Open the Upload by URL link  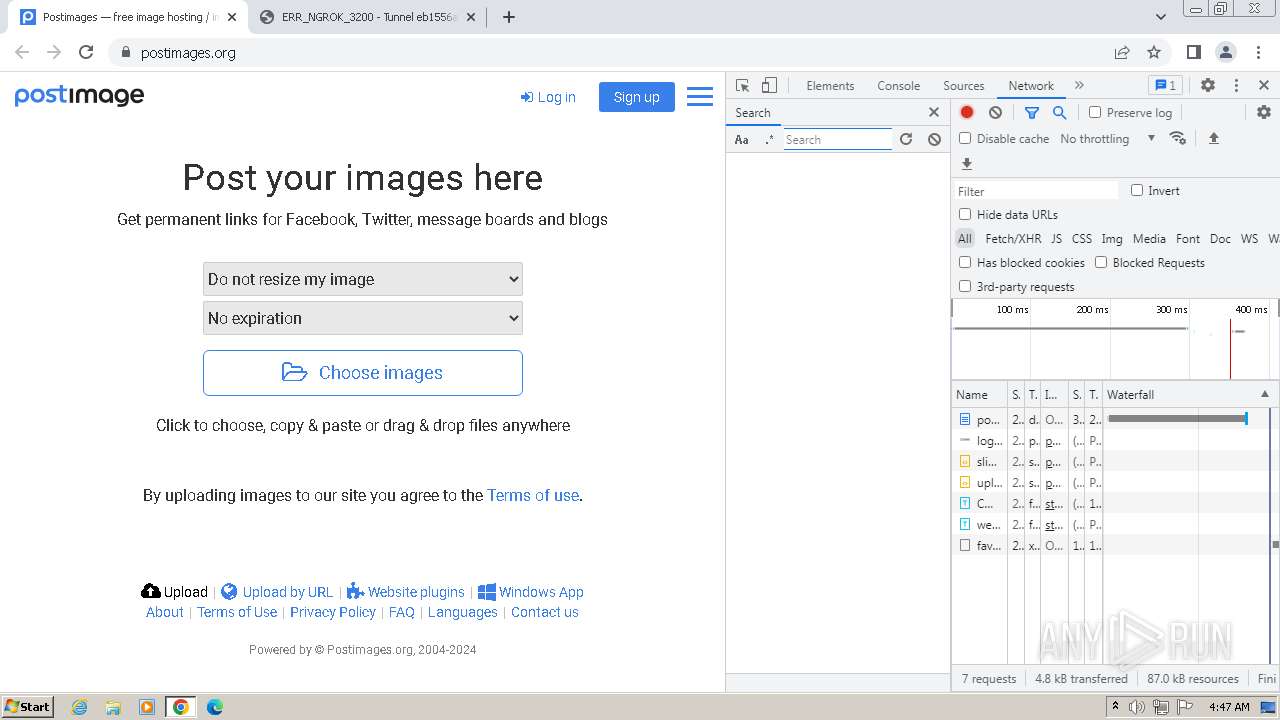pyautogui.click(x=277, y=592)
